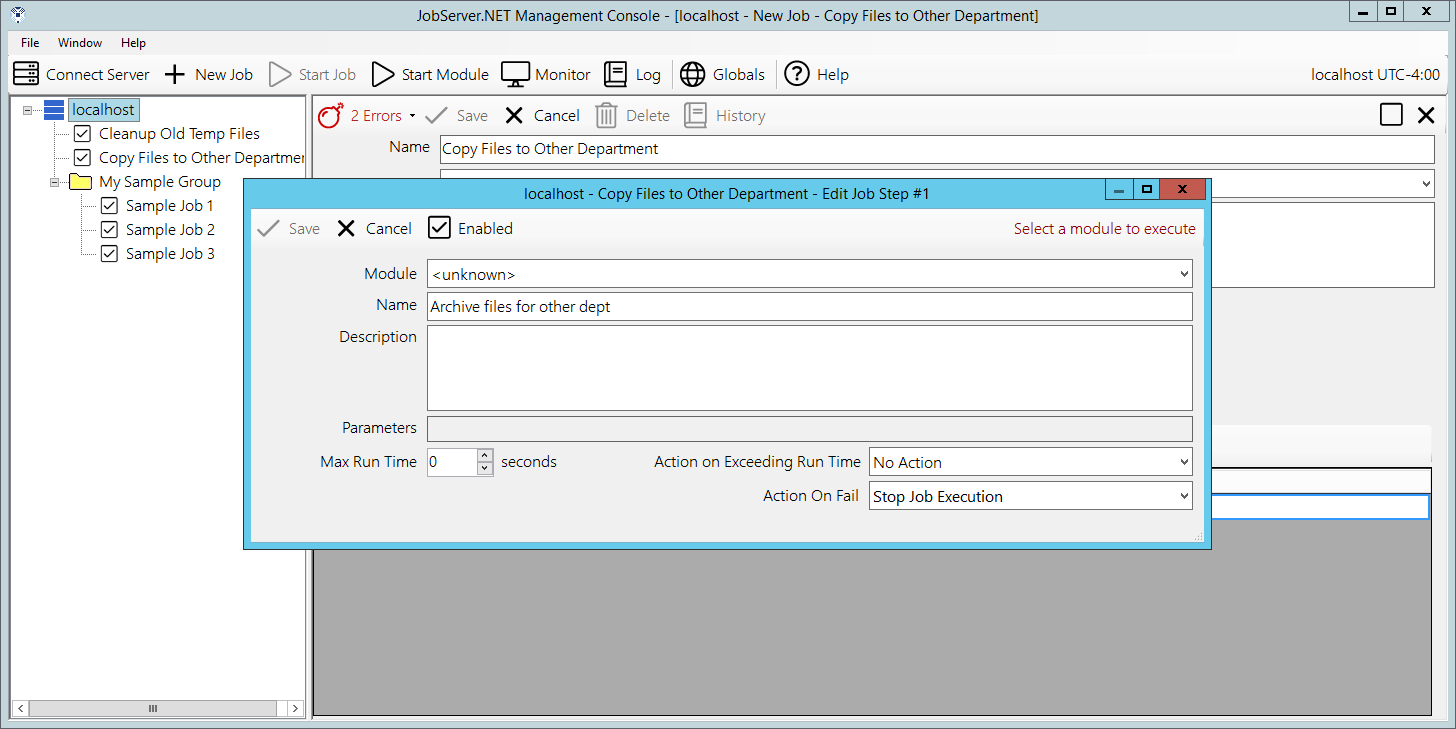
Task: Click the step Description text area
Action: 809,367
